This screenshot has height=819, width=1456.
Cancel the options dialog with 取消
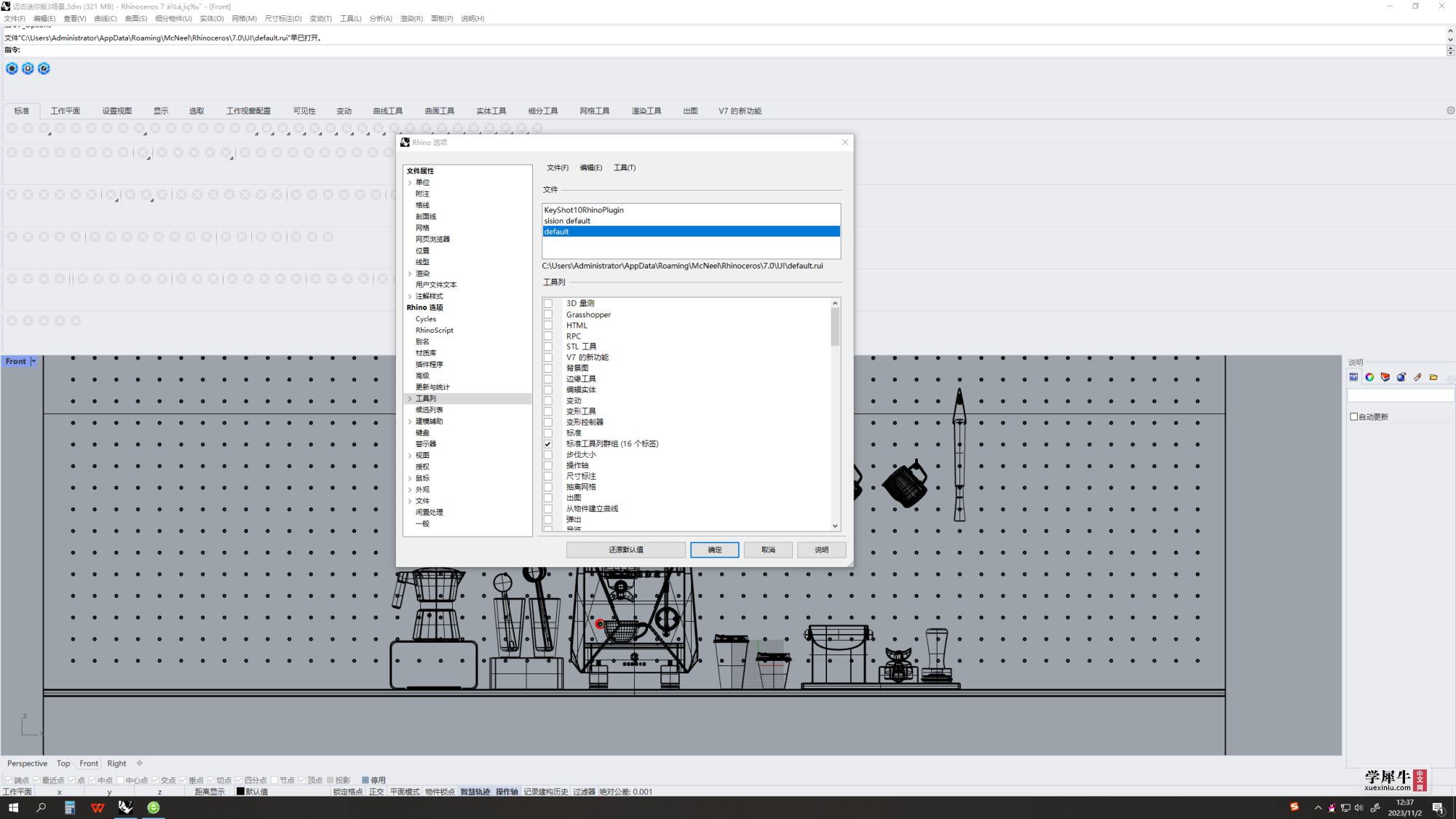pos(768,550)
